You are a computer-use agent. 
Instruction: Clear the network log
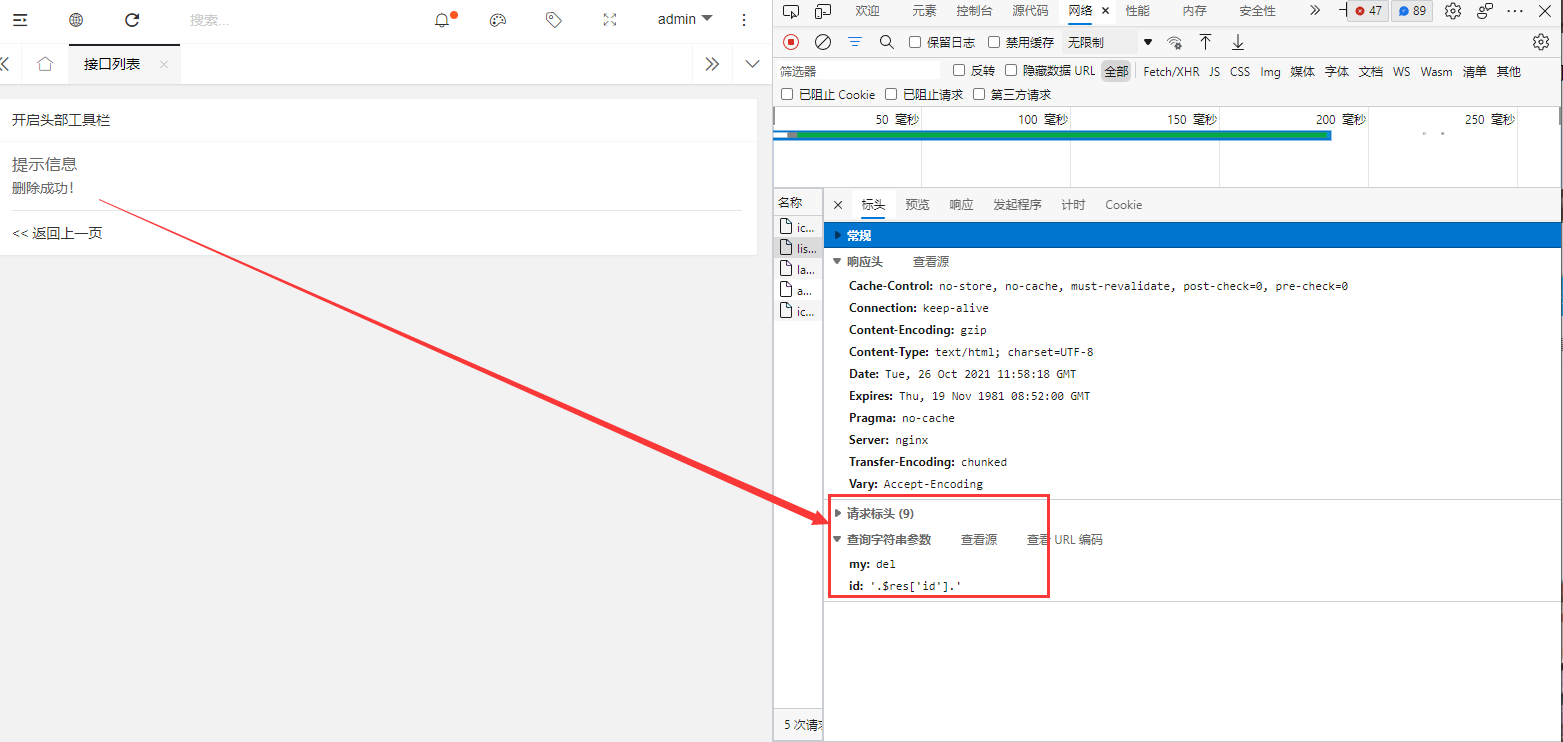(x=823, y=42)
